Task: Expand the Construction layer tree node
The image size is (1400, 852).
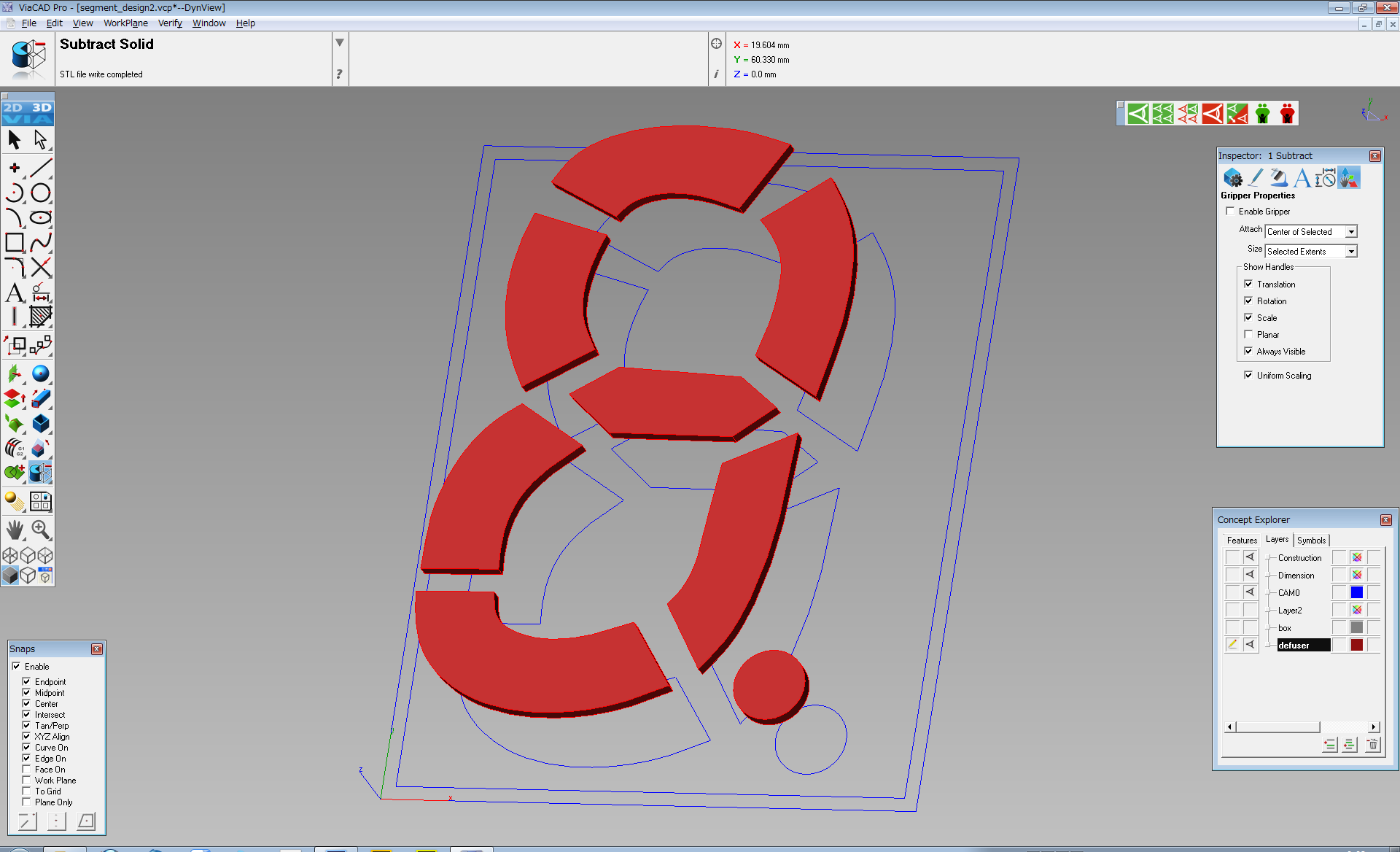Action: tap(1269, 558)
